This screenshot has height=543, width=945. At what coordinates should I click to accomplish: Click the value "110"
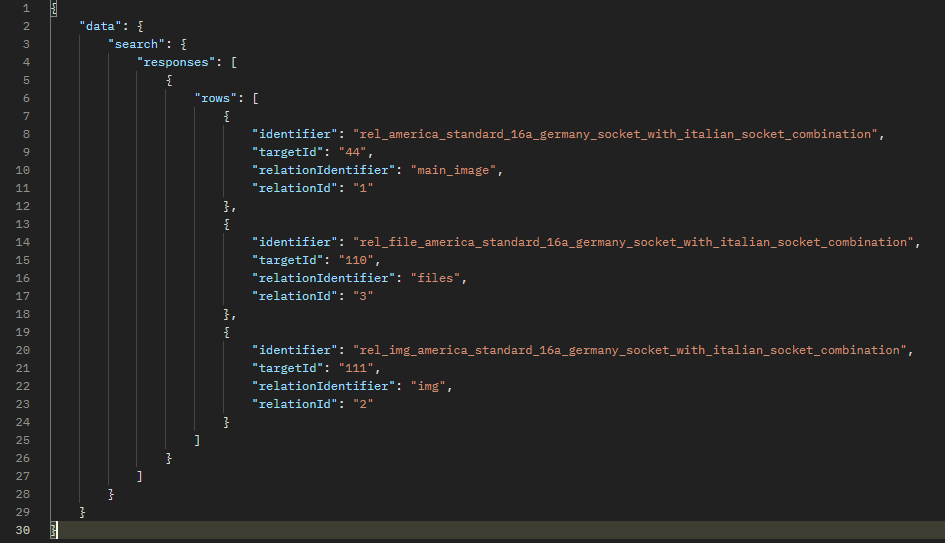click(357, 260)
